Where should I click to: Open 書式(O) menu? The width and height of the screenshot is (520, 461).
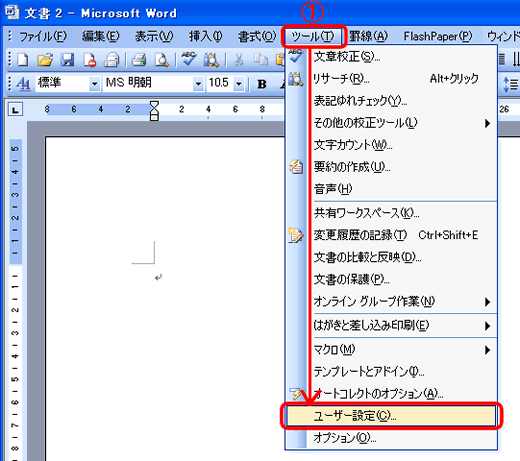[257, 36]
